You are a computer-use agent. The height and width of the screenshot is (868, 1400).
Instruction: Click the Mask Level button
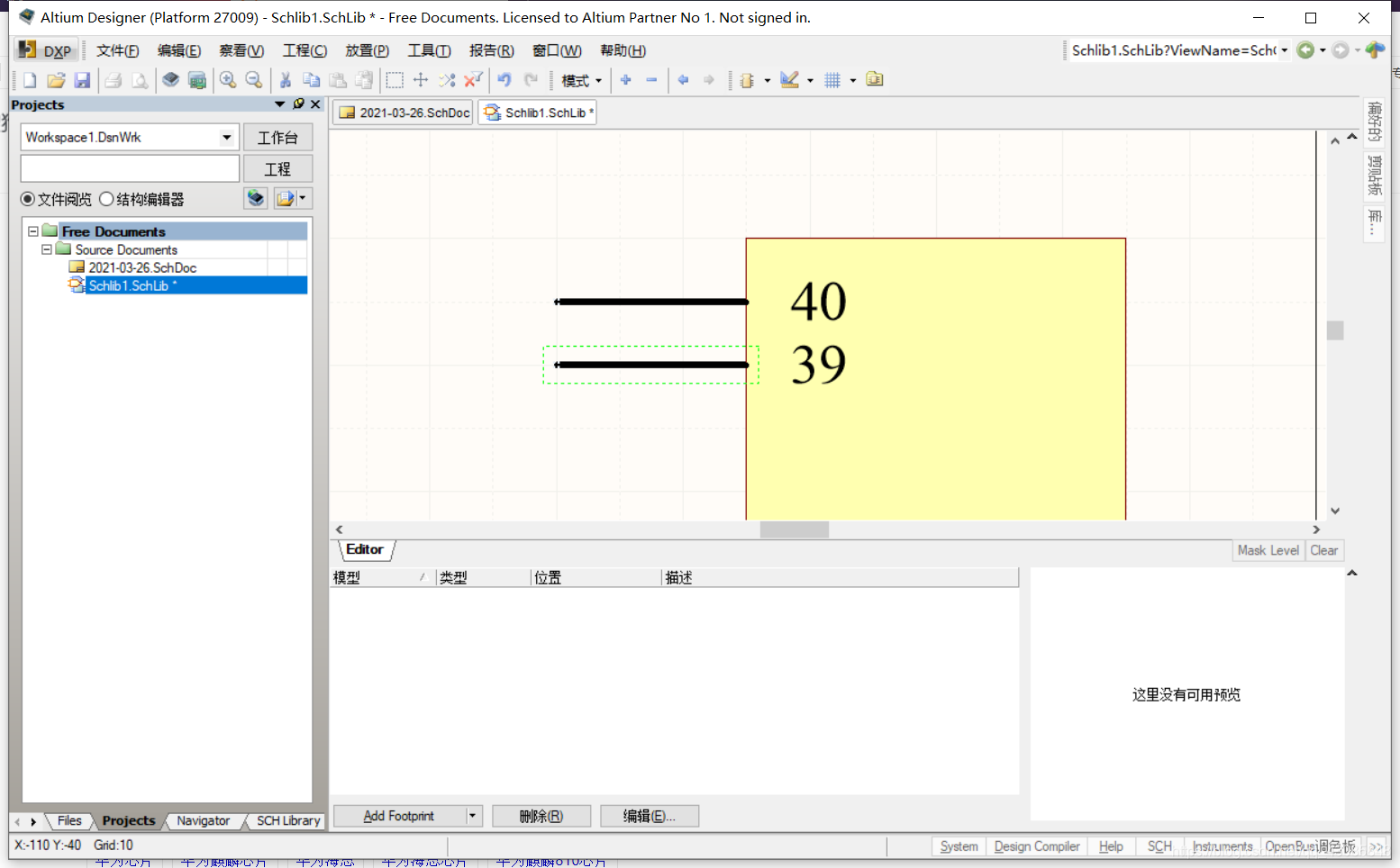pos(1268,550)
